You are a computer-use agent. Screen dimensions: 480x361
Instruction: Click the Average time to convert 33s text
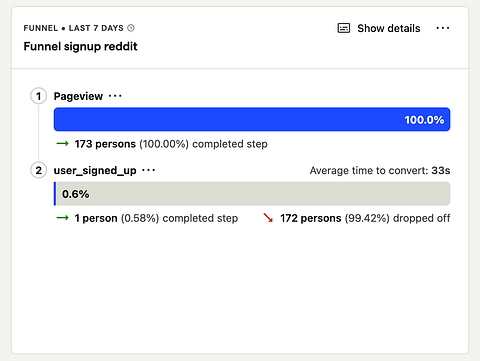[x=380, y=171]
